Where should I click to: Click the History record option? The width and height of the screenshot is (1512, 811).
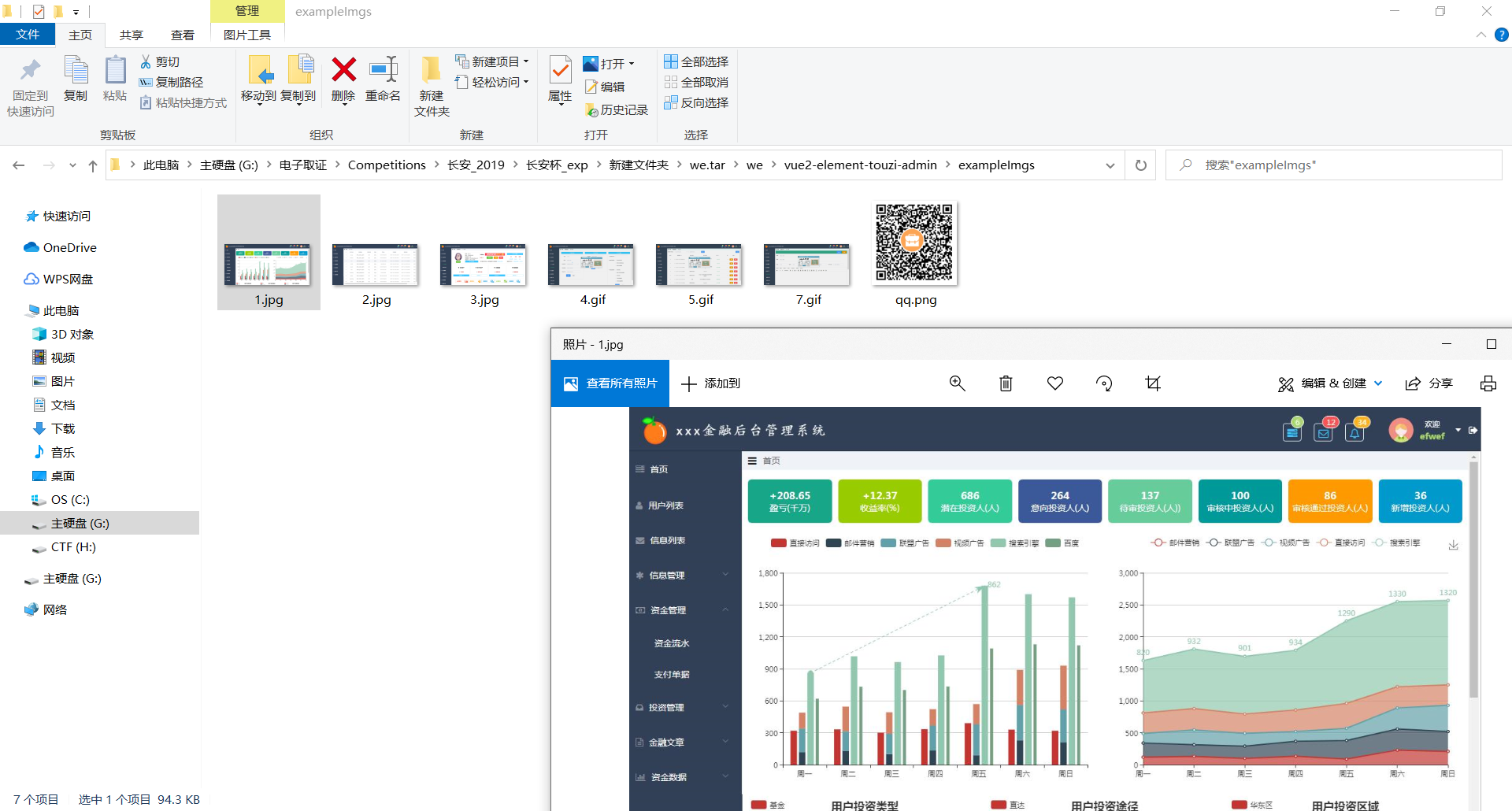click(x=616, y=110)
